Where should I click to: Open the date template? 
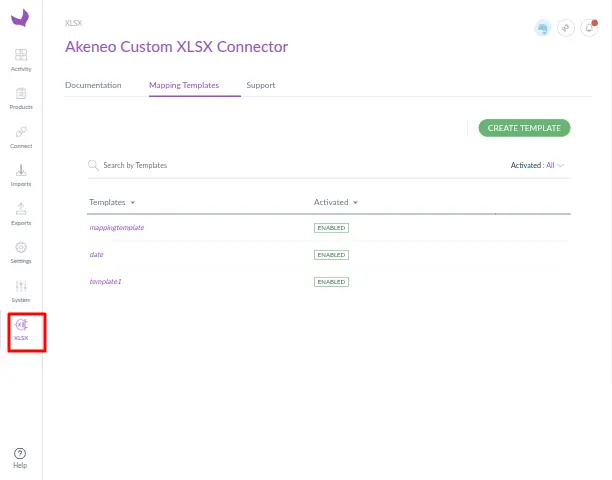96,254
